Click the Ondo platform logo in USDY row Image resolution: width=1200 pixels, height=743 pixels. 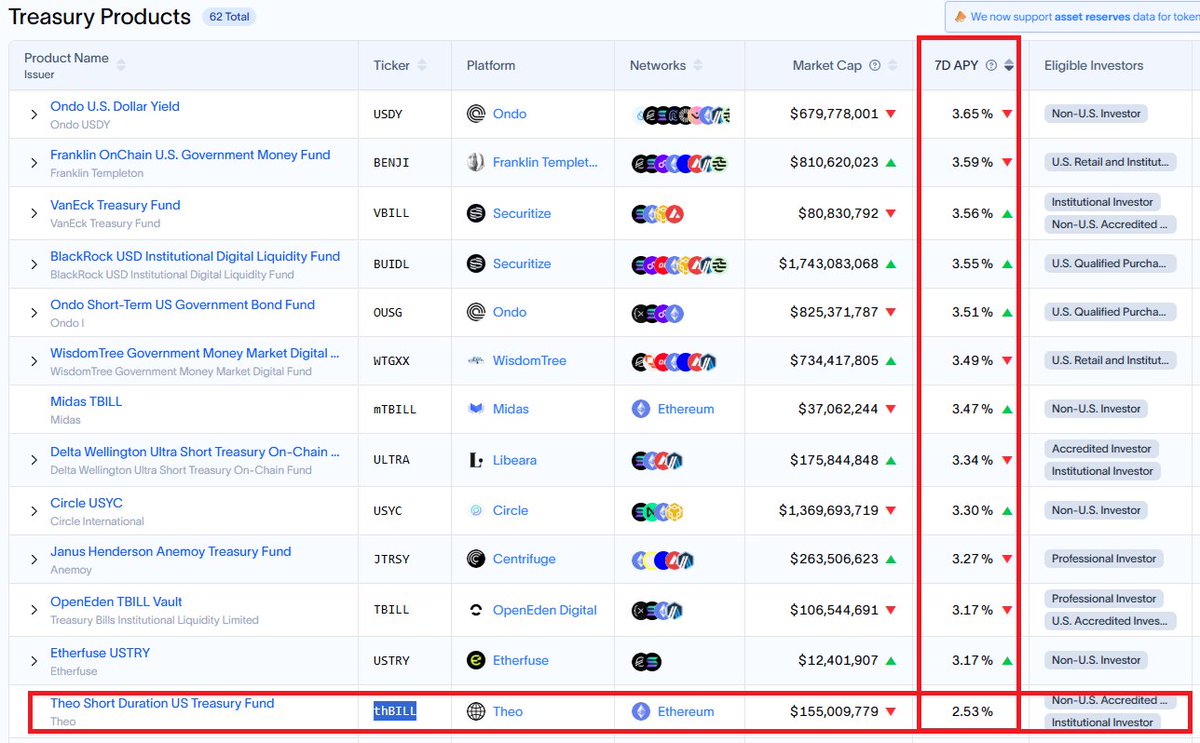click(x=476, y=114)
